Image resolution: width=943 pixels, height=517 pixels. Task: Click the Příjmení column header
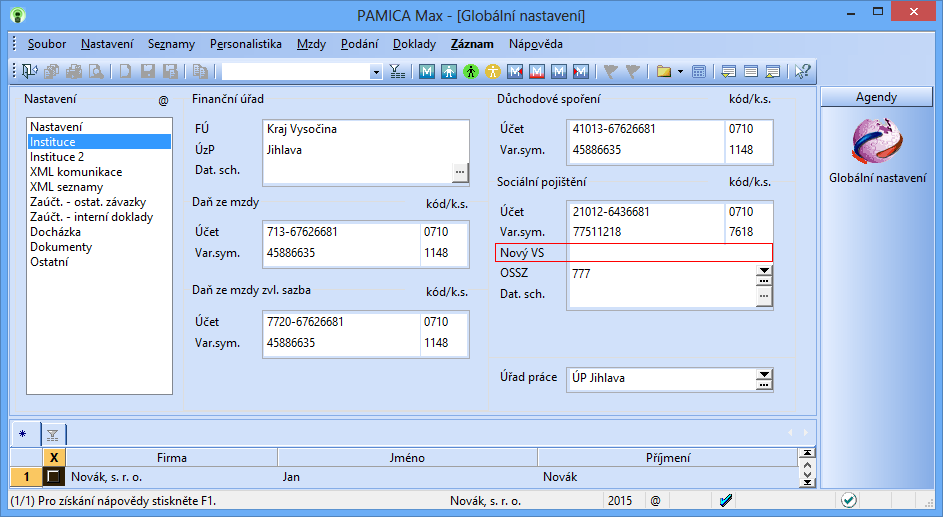668,457
